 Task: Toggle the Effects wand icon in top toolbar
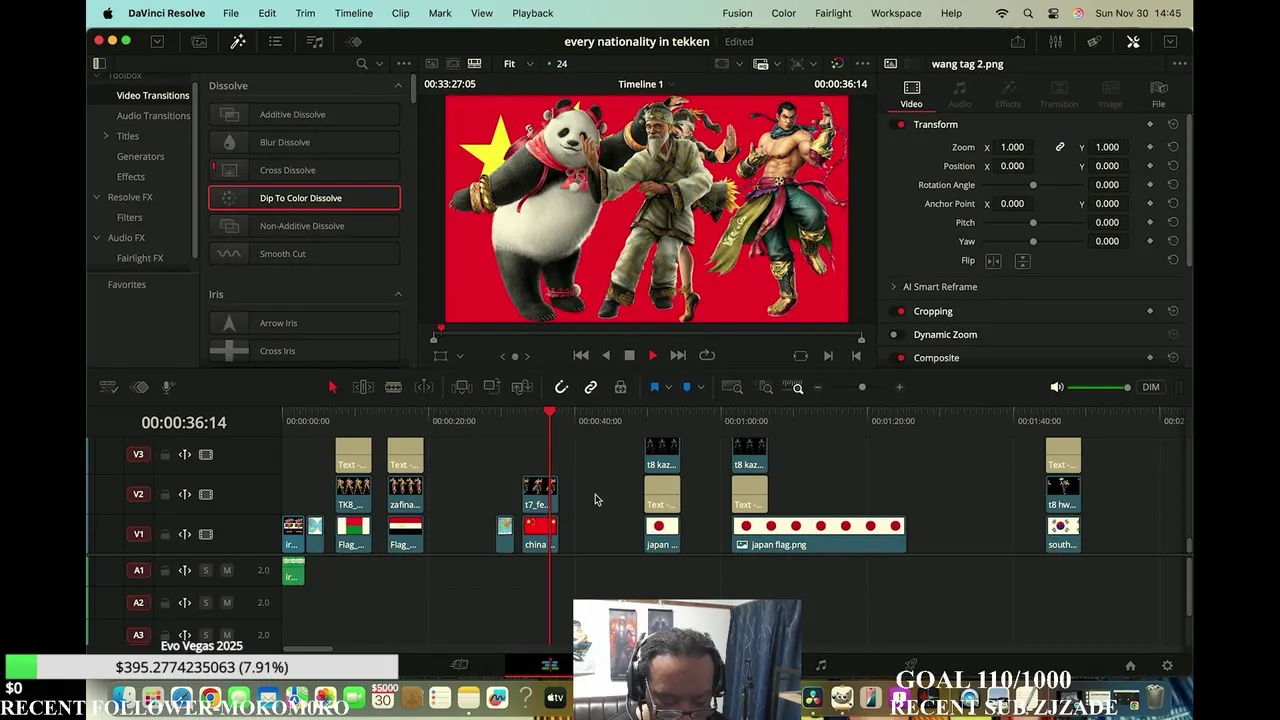point(238,41)
